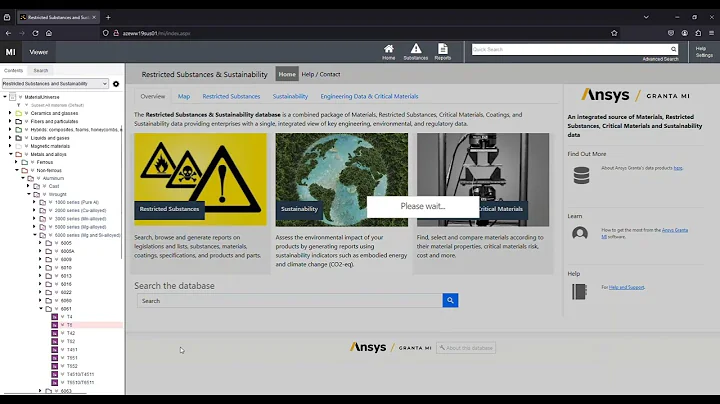
Task: Click the notebook icon under Help
Action: pos(579,292)
